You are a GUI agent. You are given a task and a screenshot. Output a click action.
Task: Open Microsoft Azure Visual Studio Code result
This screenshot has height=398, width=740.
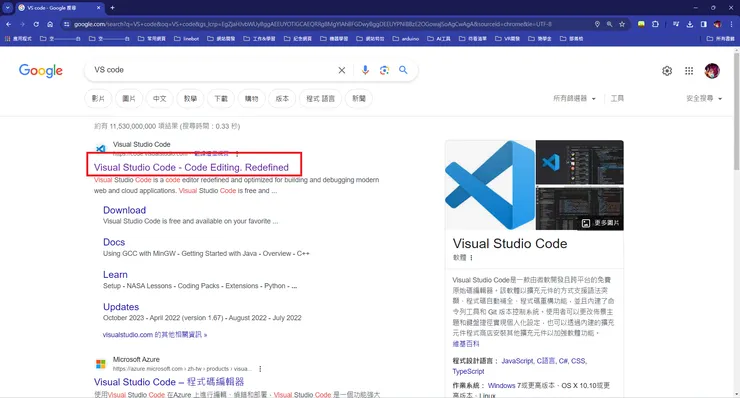[169, 381]
